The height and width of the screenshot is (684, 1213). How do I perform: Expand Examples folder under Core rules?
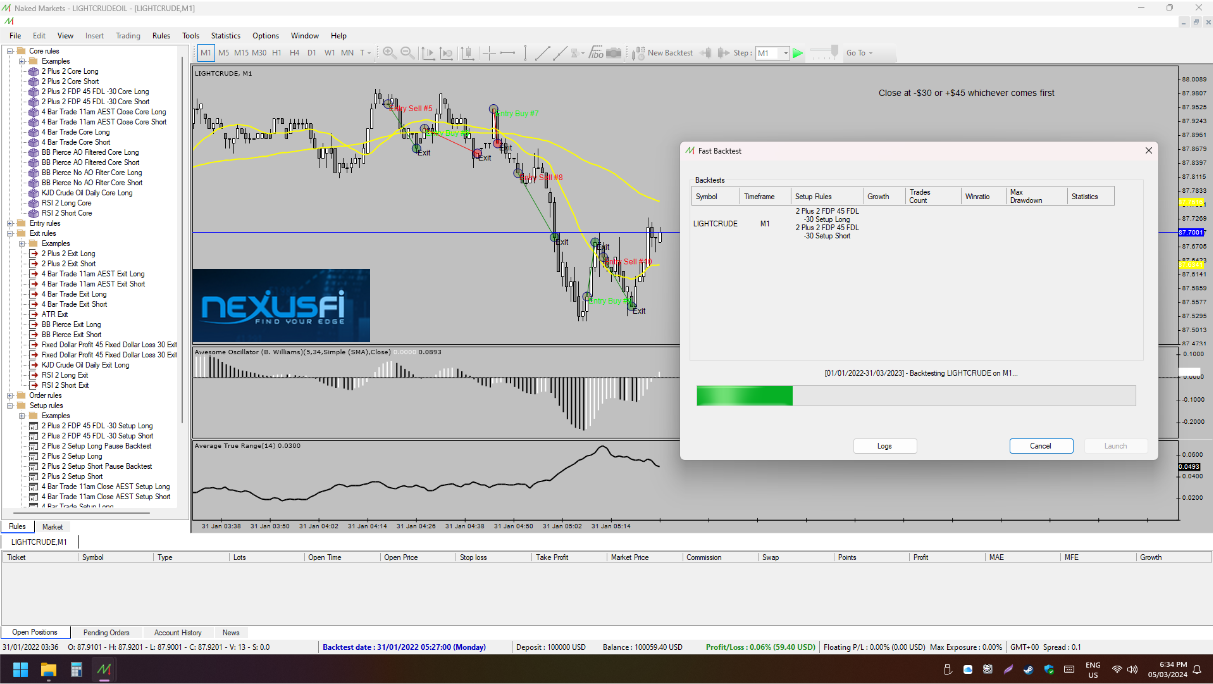[21, 61]
